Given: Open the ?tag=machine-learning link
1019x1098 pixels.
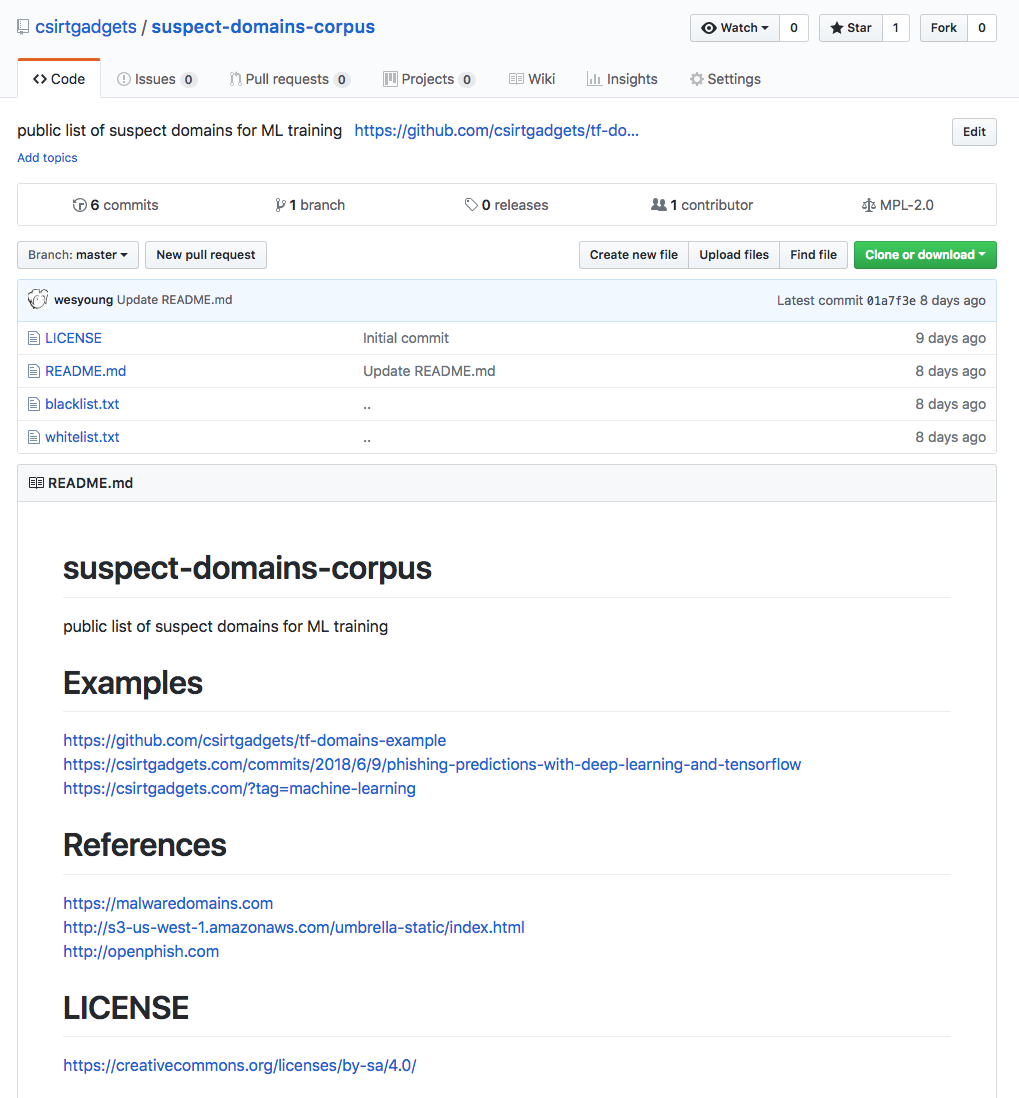Looking at the screenshot, I should tap(240, 788).
